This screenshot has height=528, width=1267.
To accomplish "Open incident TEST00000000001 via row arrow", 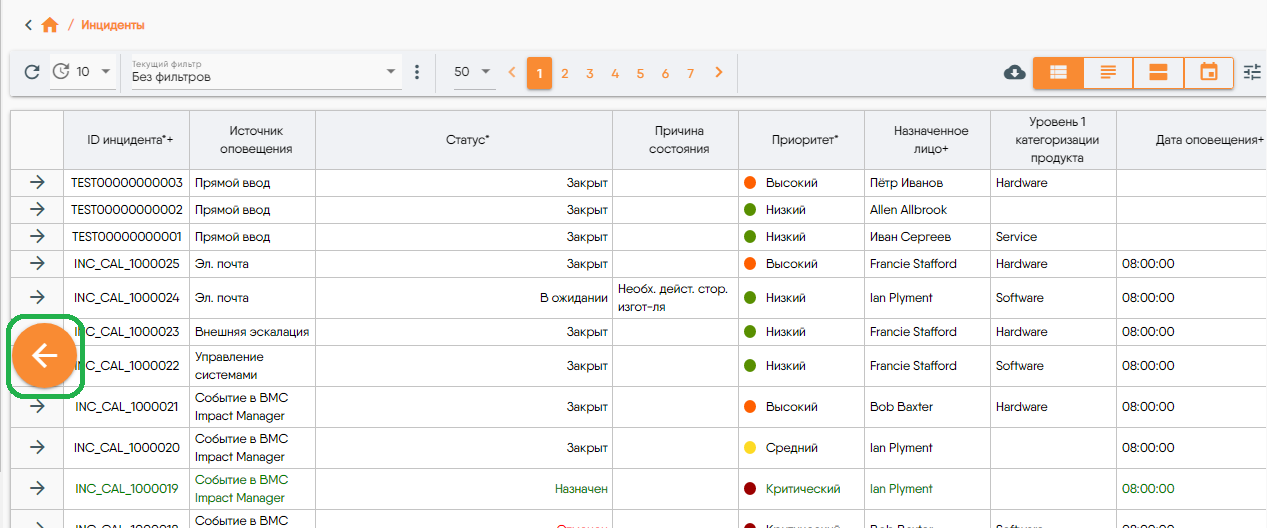I will click(x=37, y=237).
